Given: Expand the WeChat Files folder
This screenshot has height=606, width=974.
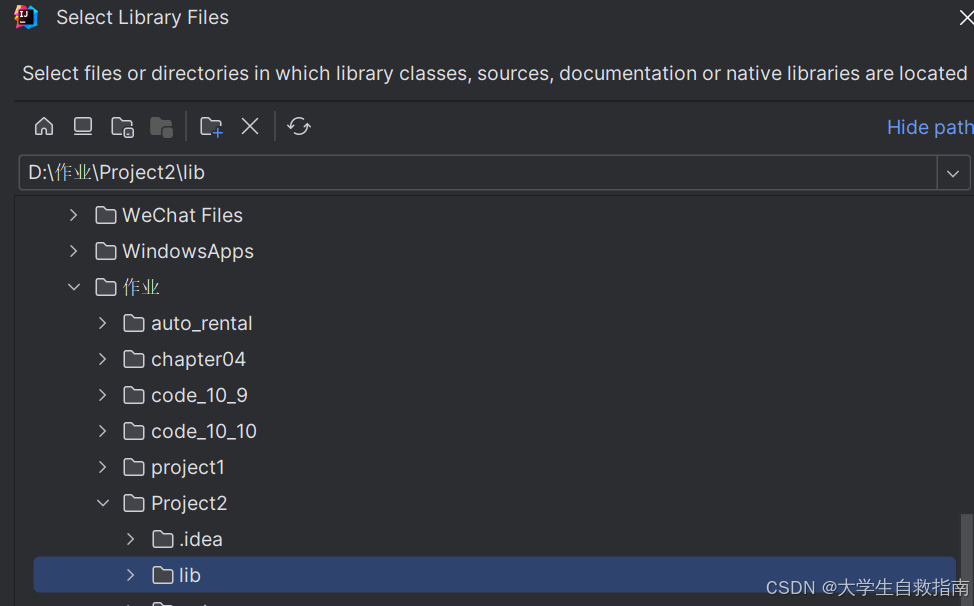Looking at the screenshot, I should tap(73, 215).
